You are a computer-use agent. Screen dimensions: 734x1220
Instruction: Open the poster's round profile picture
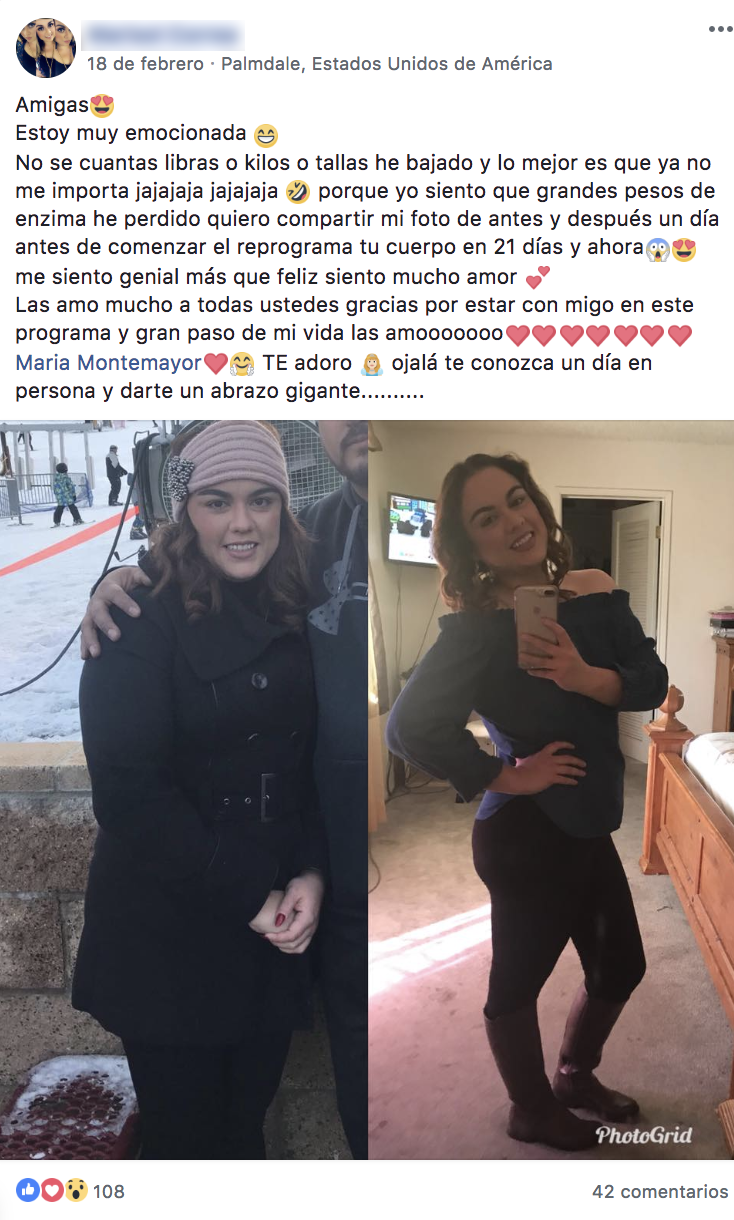point(46,48)
